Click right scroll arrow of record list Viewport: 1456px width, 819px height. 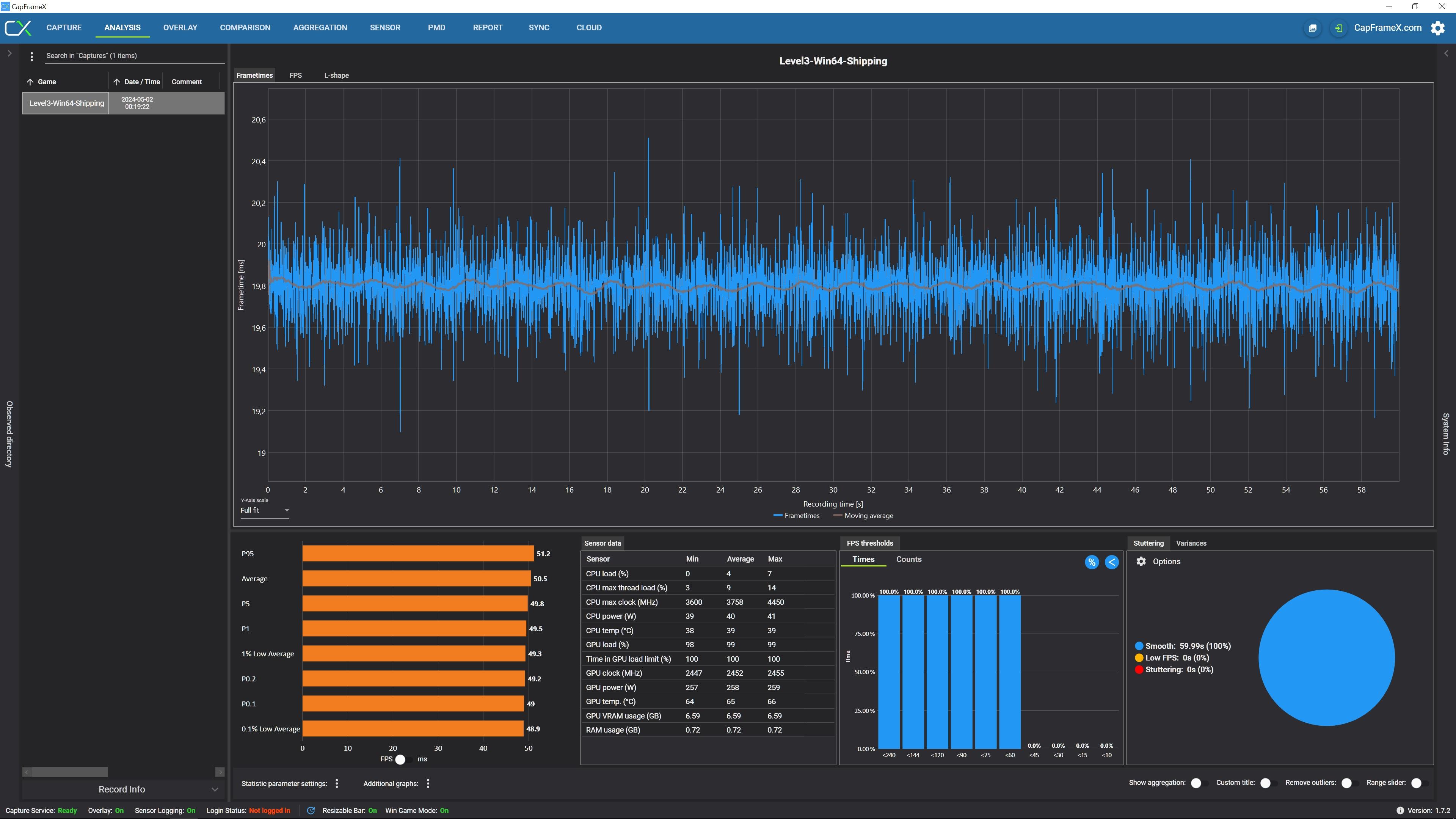(220, 772)
